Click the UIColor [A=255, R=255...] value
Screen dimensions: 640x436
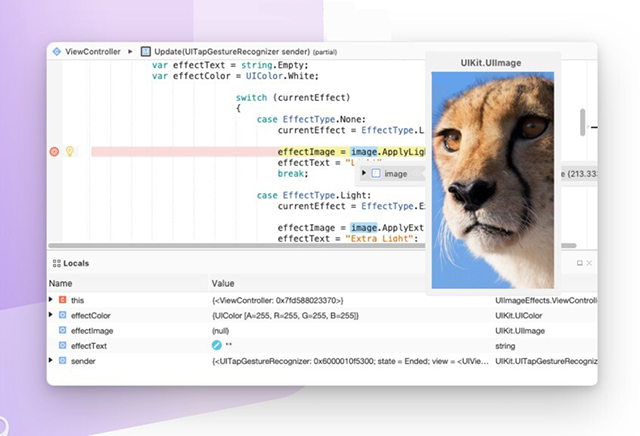click(x=285, y=316)
